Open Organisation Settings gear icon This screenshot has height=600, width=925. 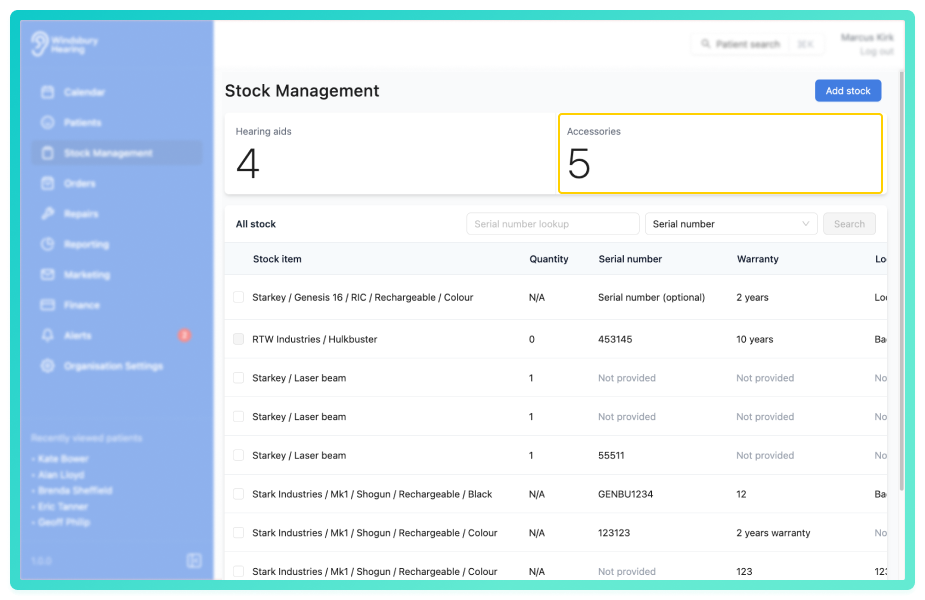click(48, 366)
